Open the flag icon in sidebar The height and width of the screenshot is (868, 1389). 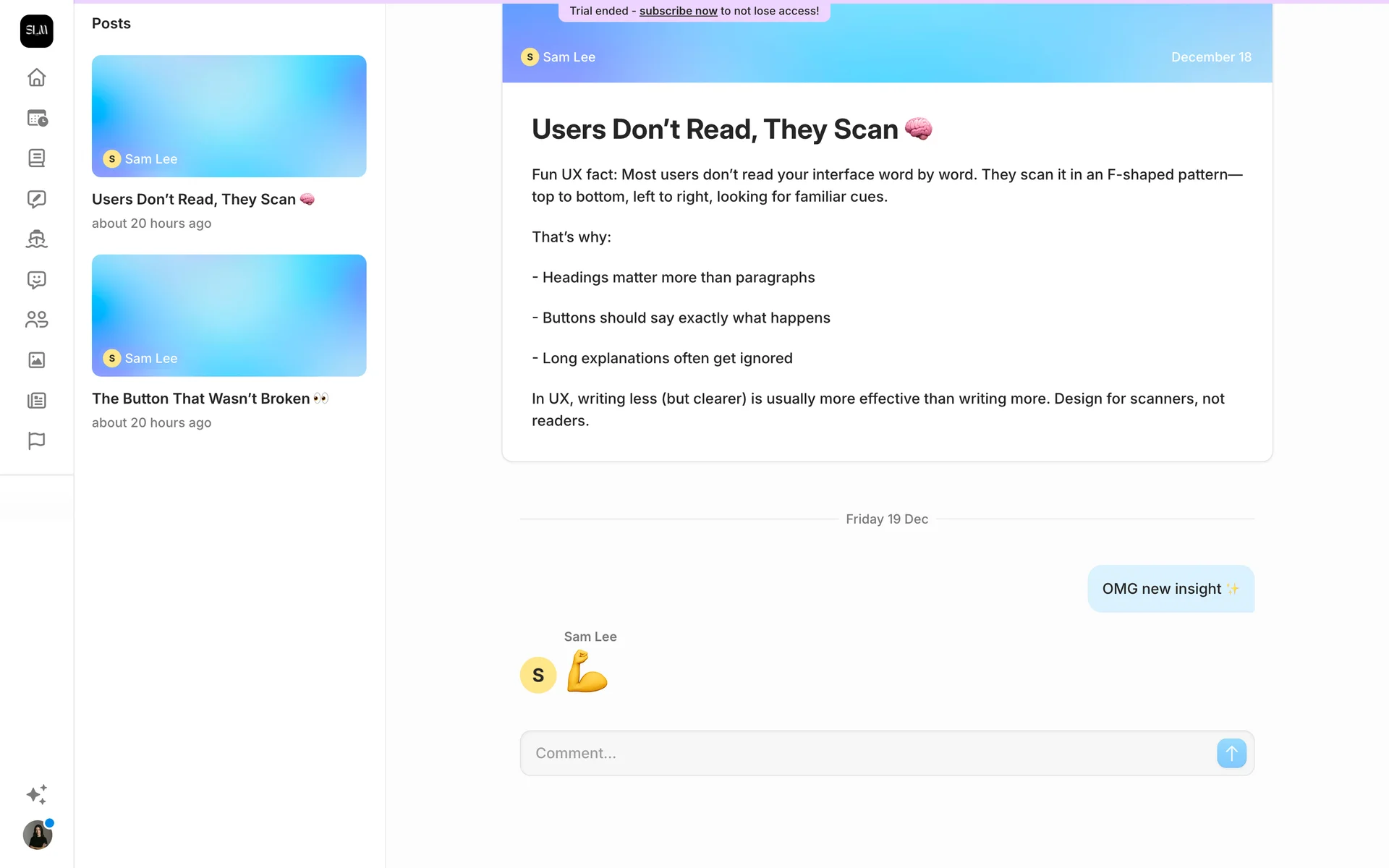(x=36, y=441)
